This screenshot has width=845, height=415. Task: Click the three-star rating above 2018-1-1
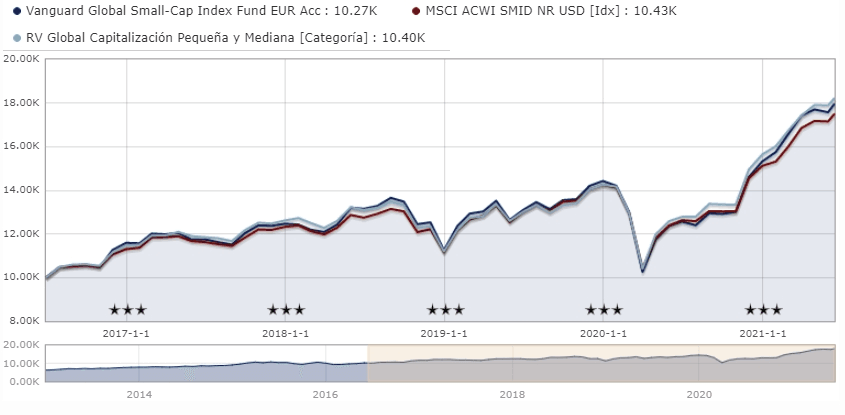click(286, 310)
